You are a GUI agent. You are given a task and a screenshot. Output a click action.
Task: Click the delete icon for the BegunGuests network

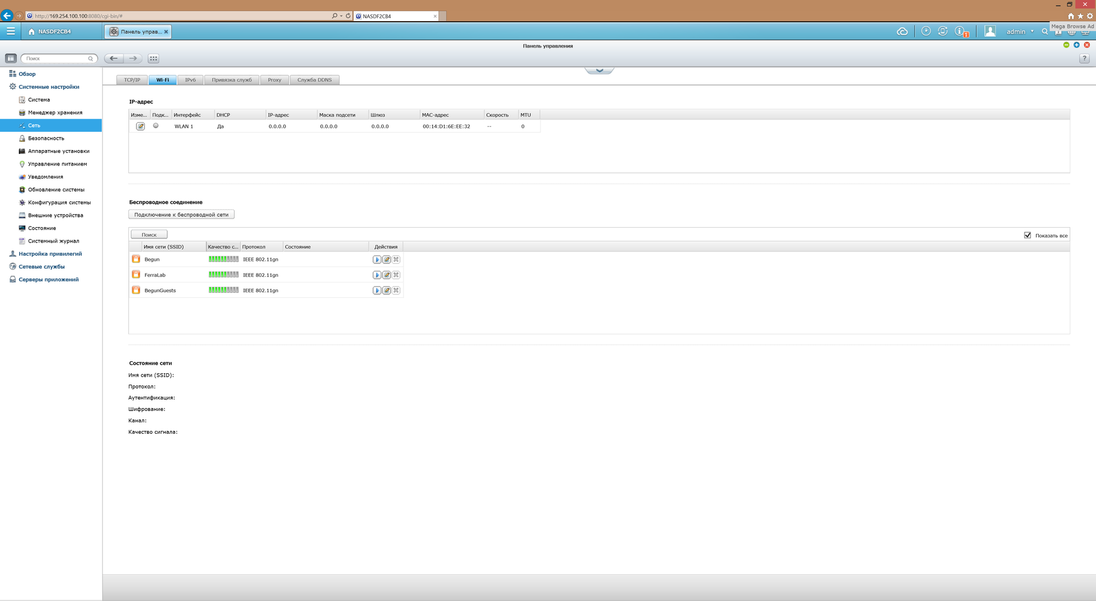[x=396, y=291]
